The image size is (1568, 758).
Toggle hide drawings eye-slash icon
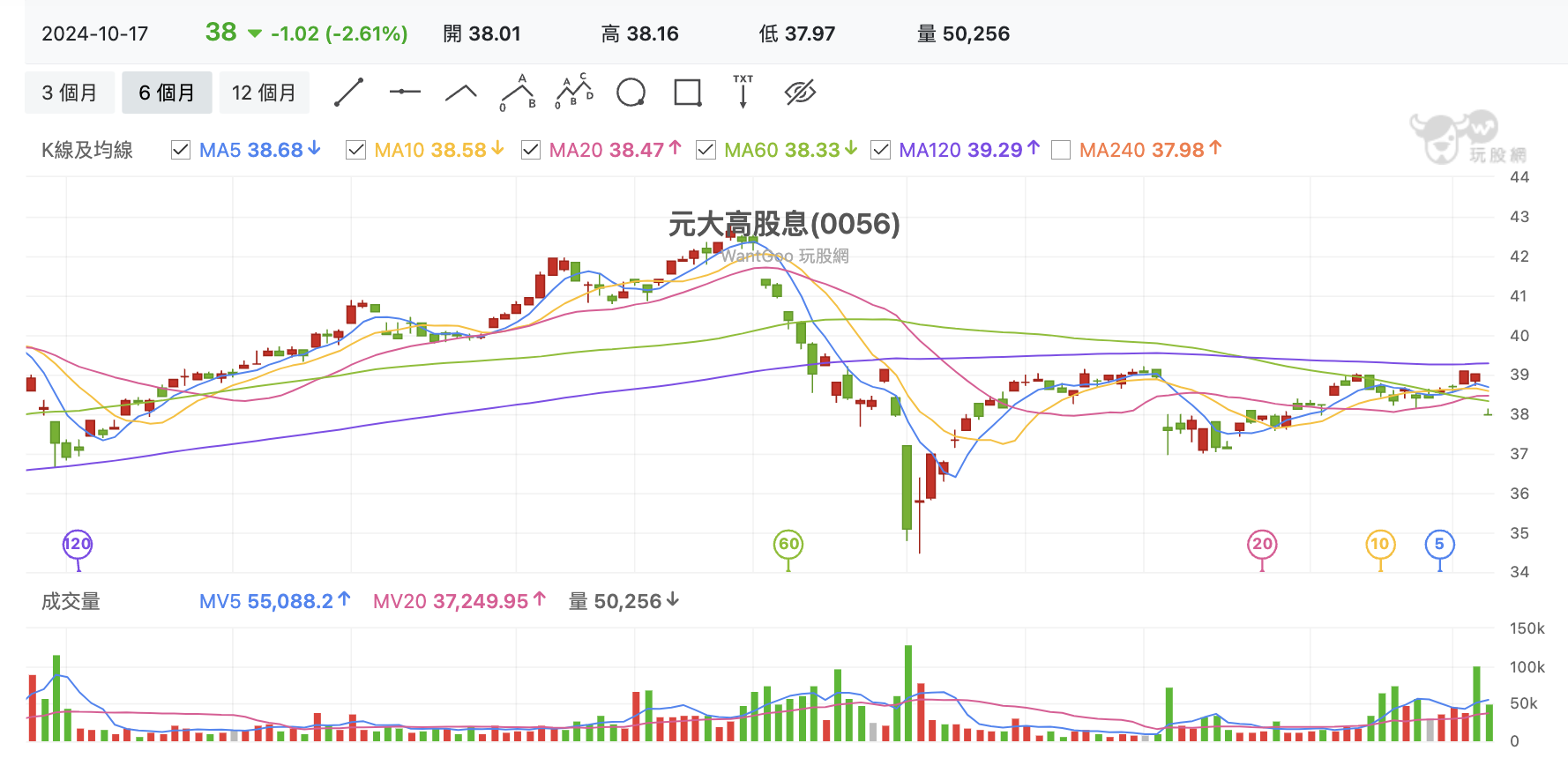coord(800,93)
